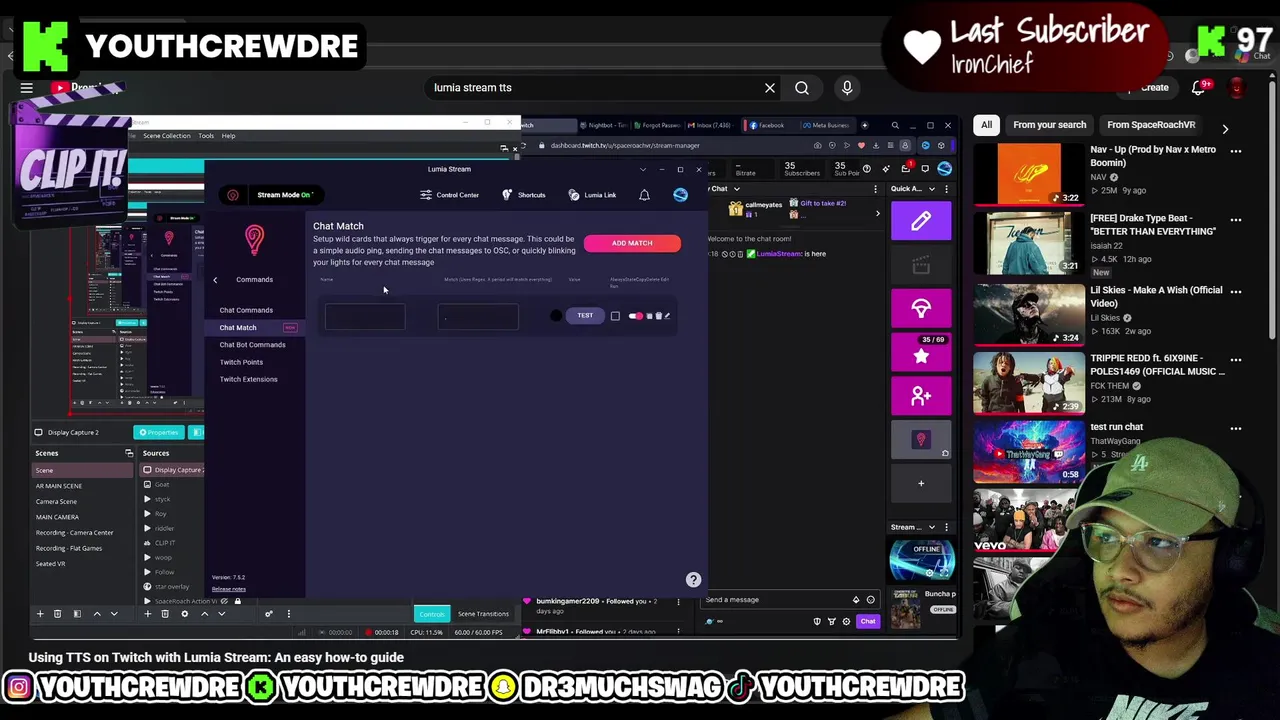The width and height of the screenshot is (1280, 720).
Task: Delete the chat match row
Action: click(658, 316)
